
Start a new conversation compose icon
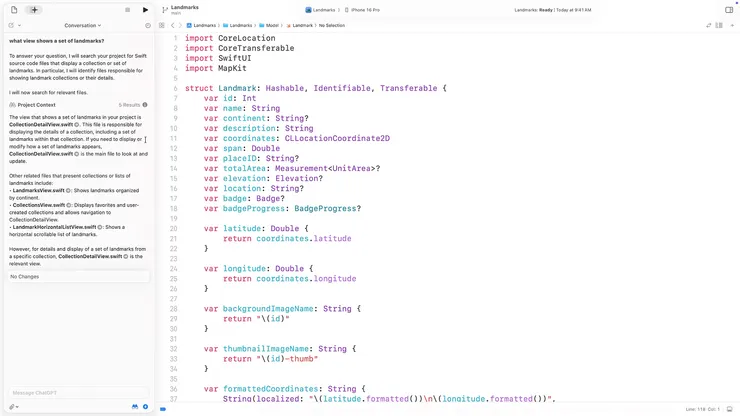pos(11,25)
